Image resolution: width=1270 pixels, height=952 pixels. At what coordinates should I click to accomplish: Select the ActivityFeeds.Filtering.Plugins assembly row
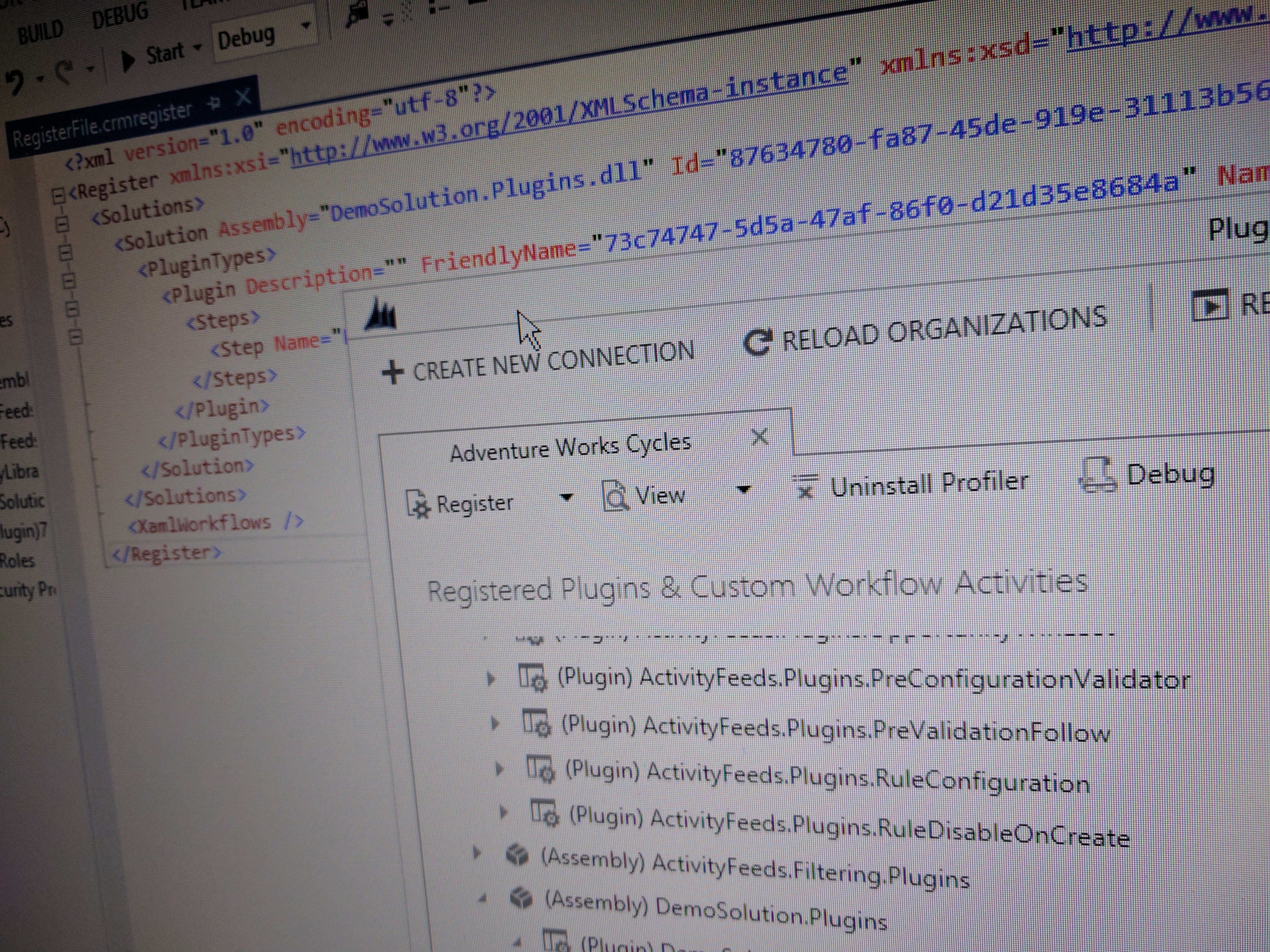pyautogui.click(x=756, y=869)
